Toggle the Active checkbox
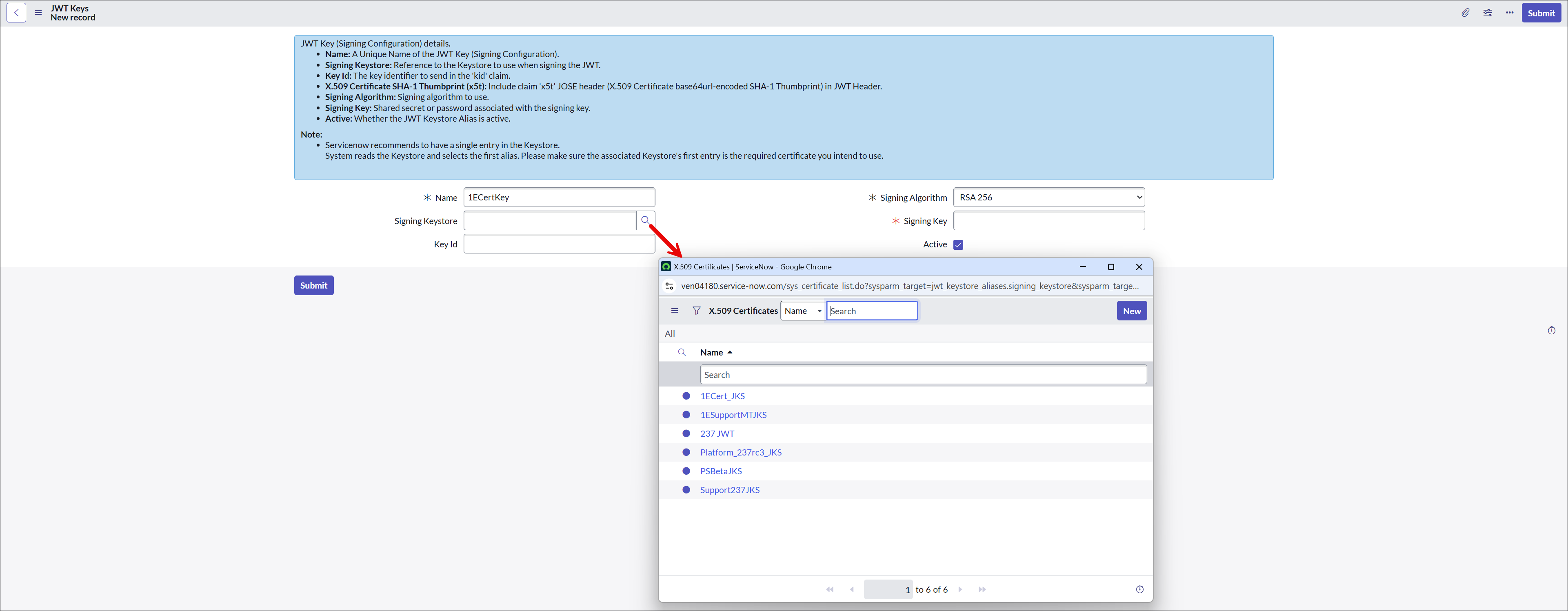Image resolution: width=1568 pixels, height=611 pixels. coord(958,244)
